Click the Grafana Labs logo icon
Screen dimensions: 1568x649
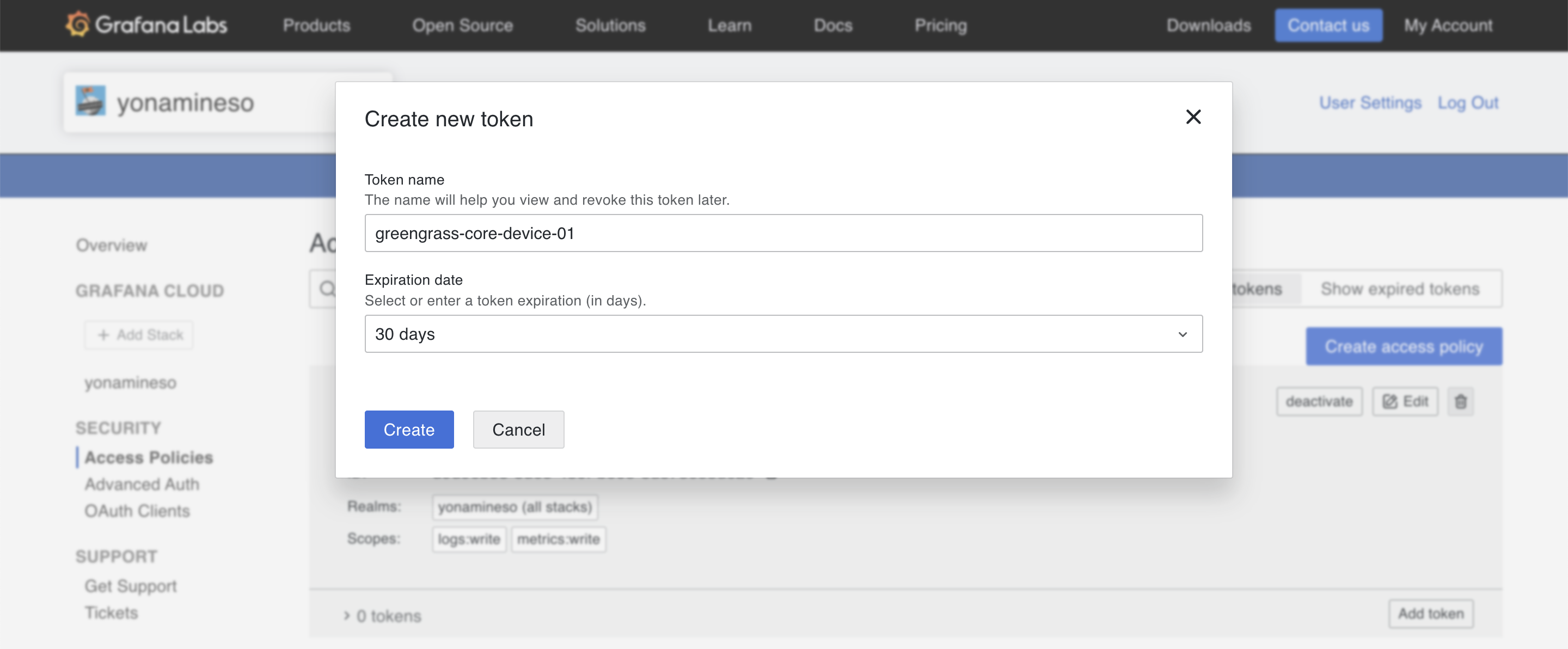click(x=77, y=25)
